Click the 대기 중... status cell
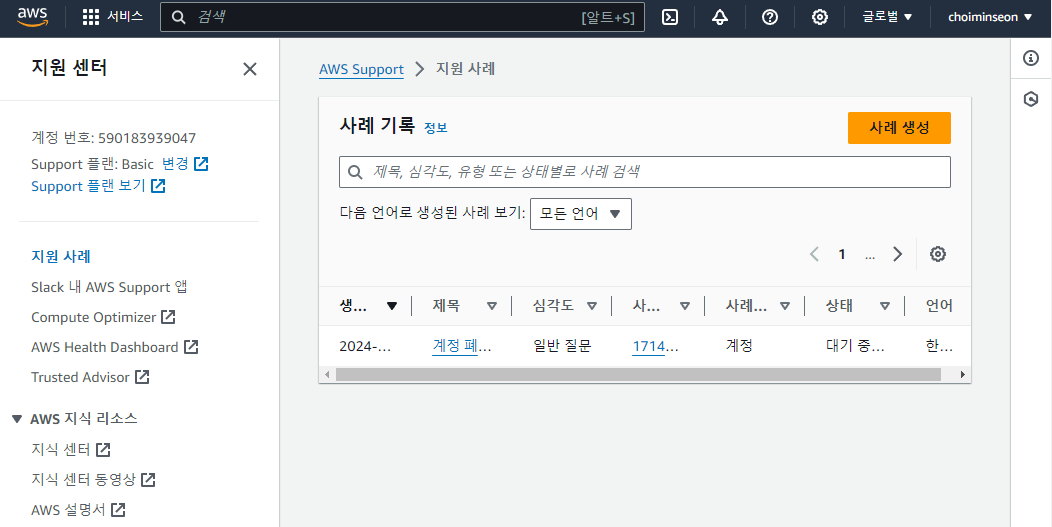This screenshot has height=527, width=1052. [x=855, y=346]
